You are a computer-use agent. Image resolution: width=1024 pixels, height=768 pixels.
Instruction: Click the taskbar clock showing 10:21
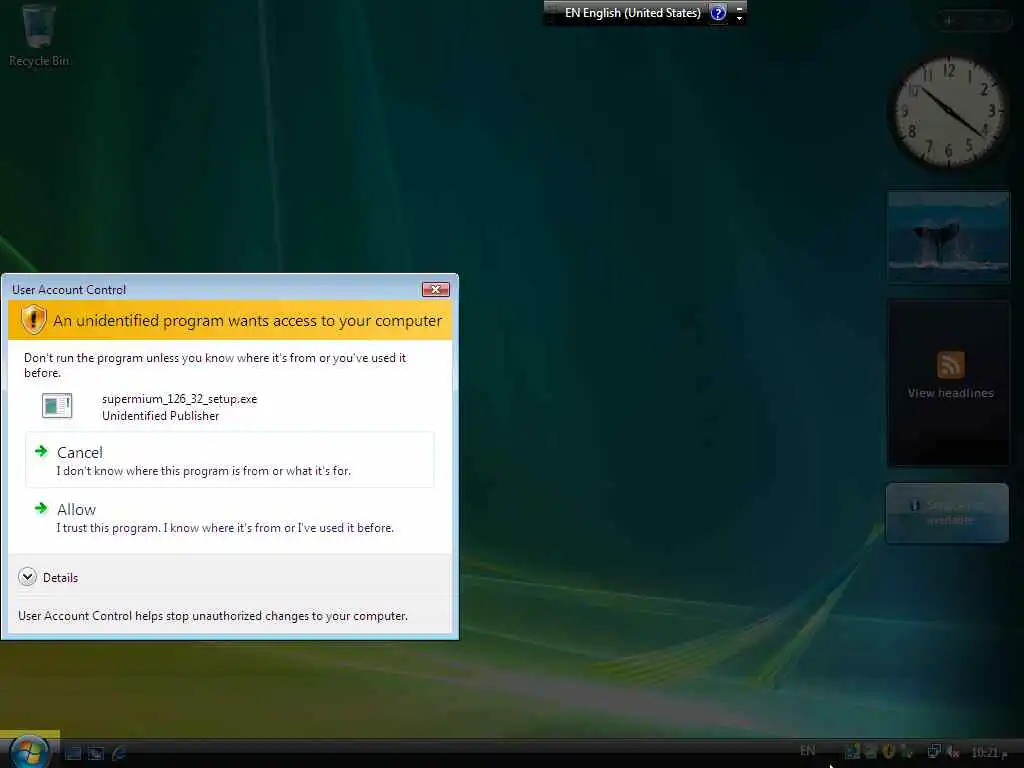[x=989, y=752]
